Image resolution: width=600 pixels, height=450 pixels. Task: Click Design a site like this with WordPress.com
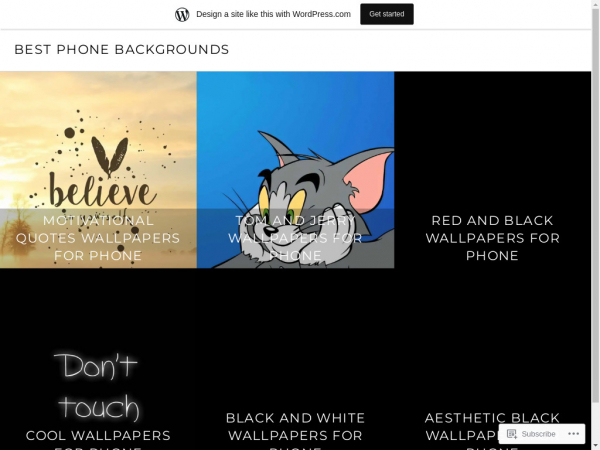273,14
